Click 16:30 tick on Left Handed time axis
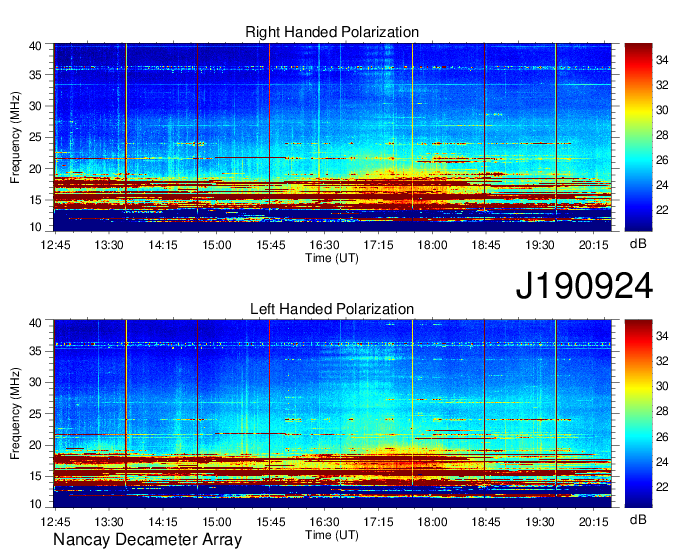The image size is (680, 552). (x=324, y=522)
